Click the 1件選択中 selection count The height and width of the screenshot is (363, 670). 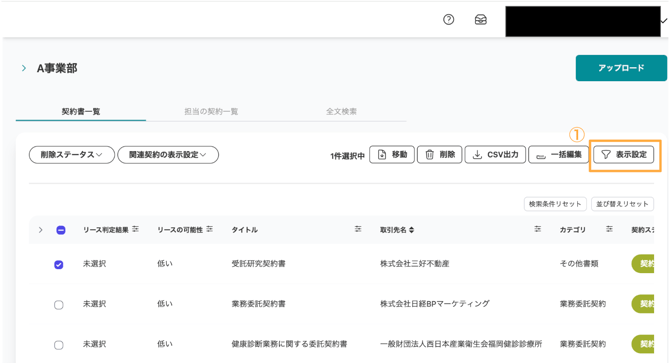tap(347, 156)
